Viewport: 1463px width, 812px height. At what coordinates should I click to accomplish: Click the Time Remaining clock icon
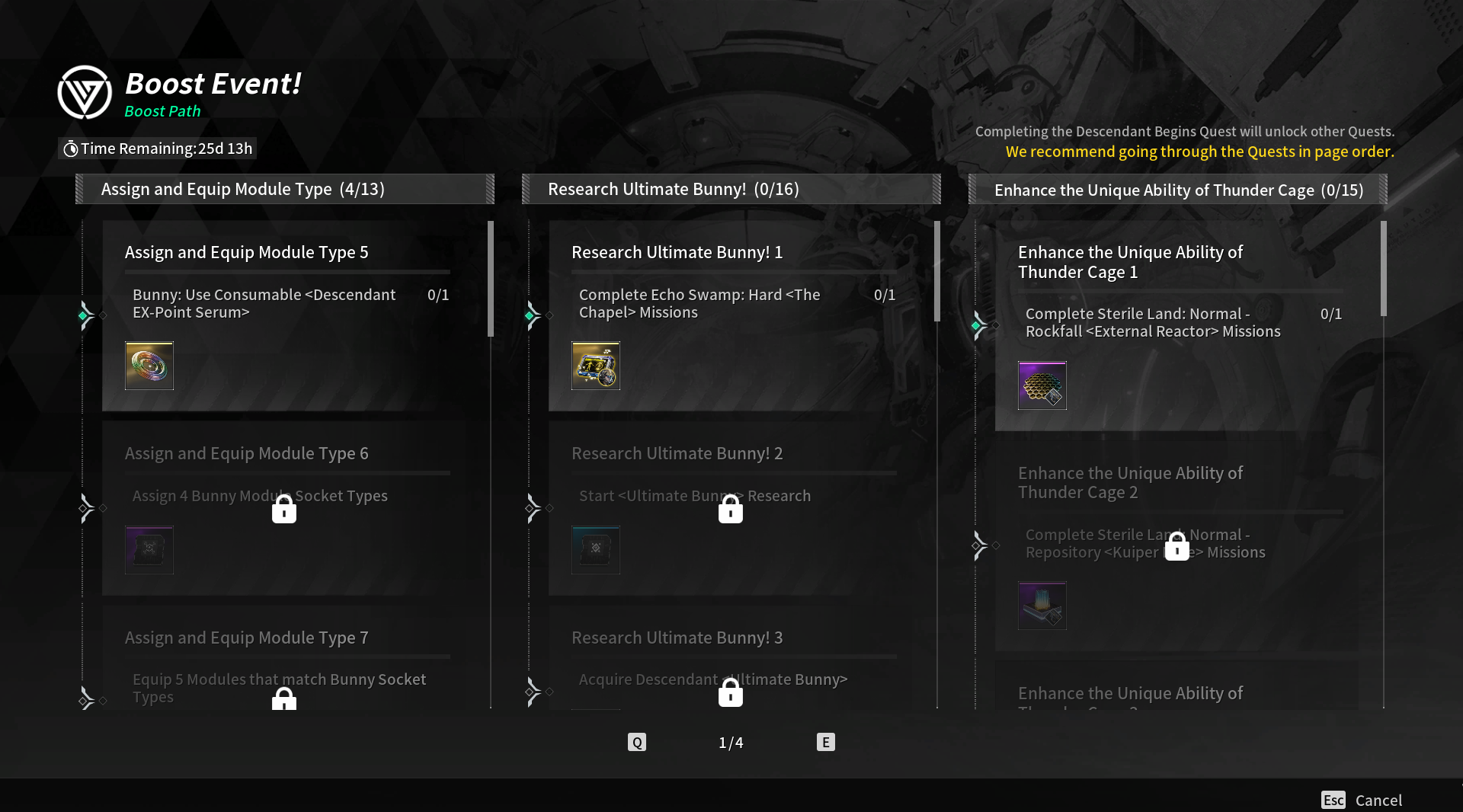coord(70,149)
